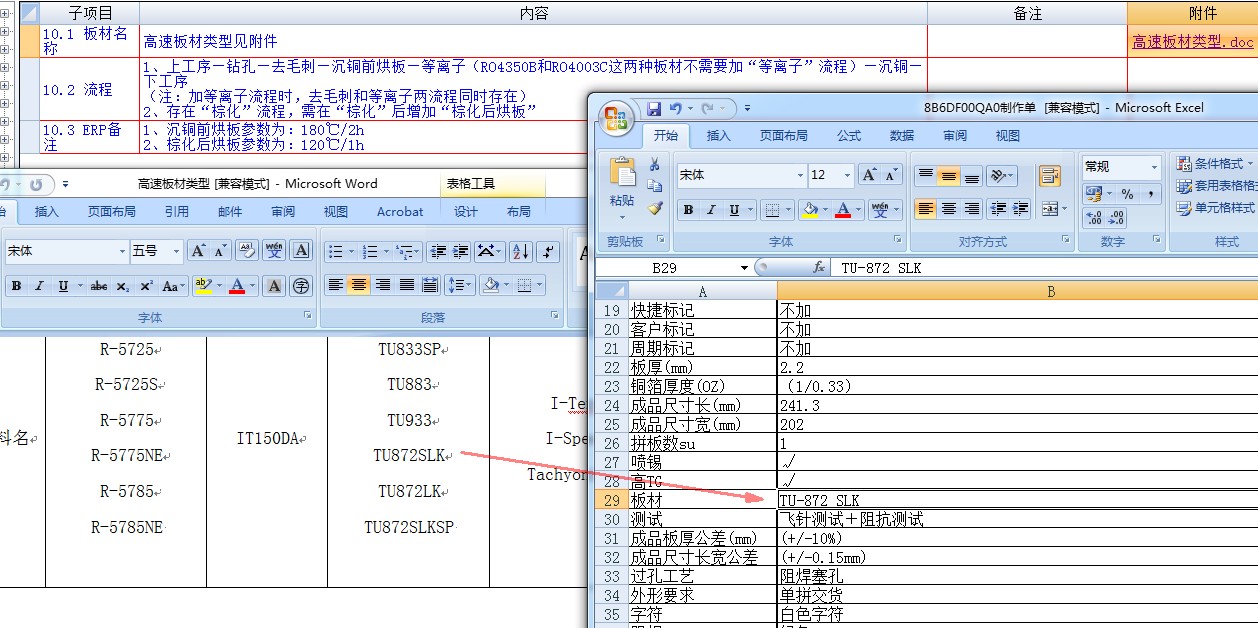Switch to Excel 插入 tab
The height and width of the screenshot is (628, 1258).
pyautogui.click(x=719, y=136)
